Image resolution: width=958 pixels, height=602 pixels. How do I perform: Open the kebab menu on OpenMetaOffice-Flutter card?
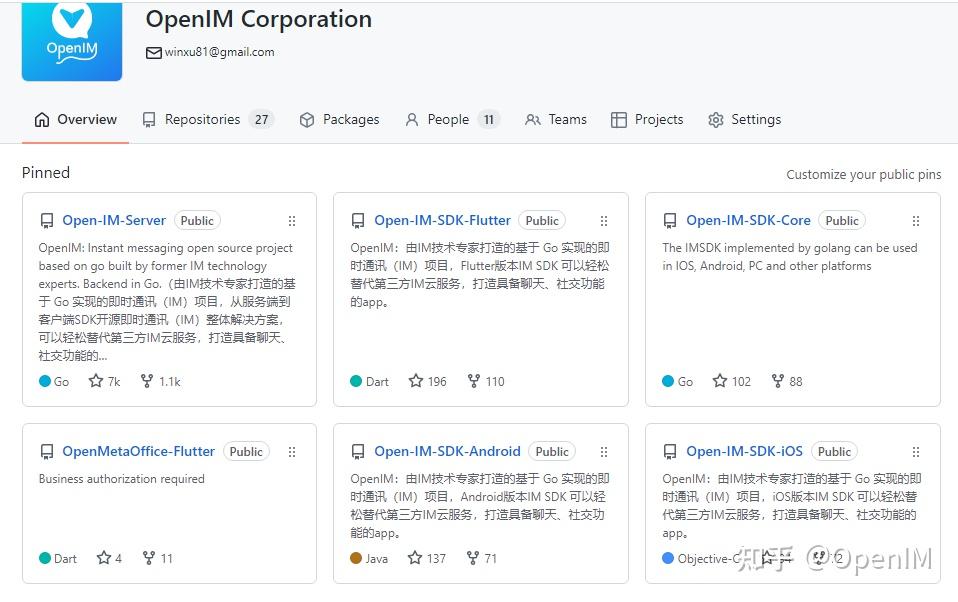point(292,452)
